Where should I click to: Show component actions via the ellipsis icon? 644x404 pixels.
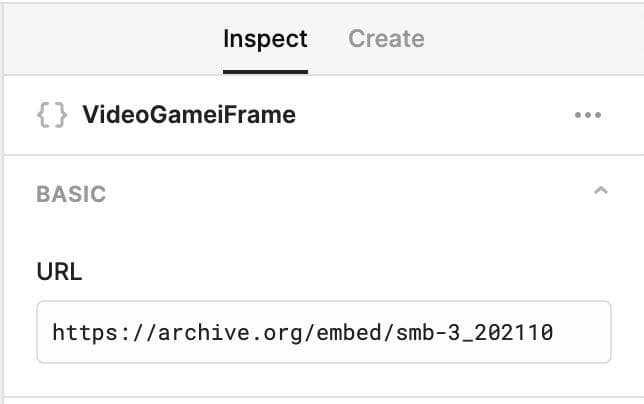(588, 115)
